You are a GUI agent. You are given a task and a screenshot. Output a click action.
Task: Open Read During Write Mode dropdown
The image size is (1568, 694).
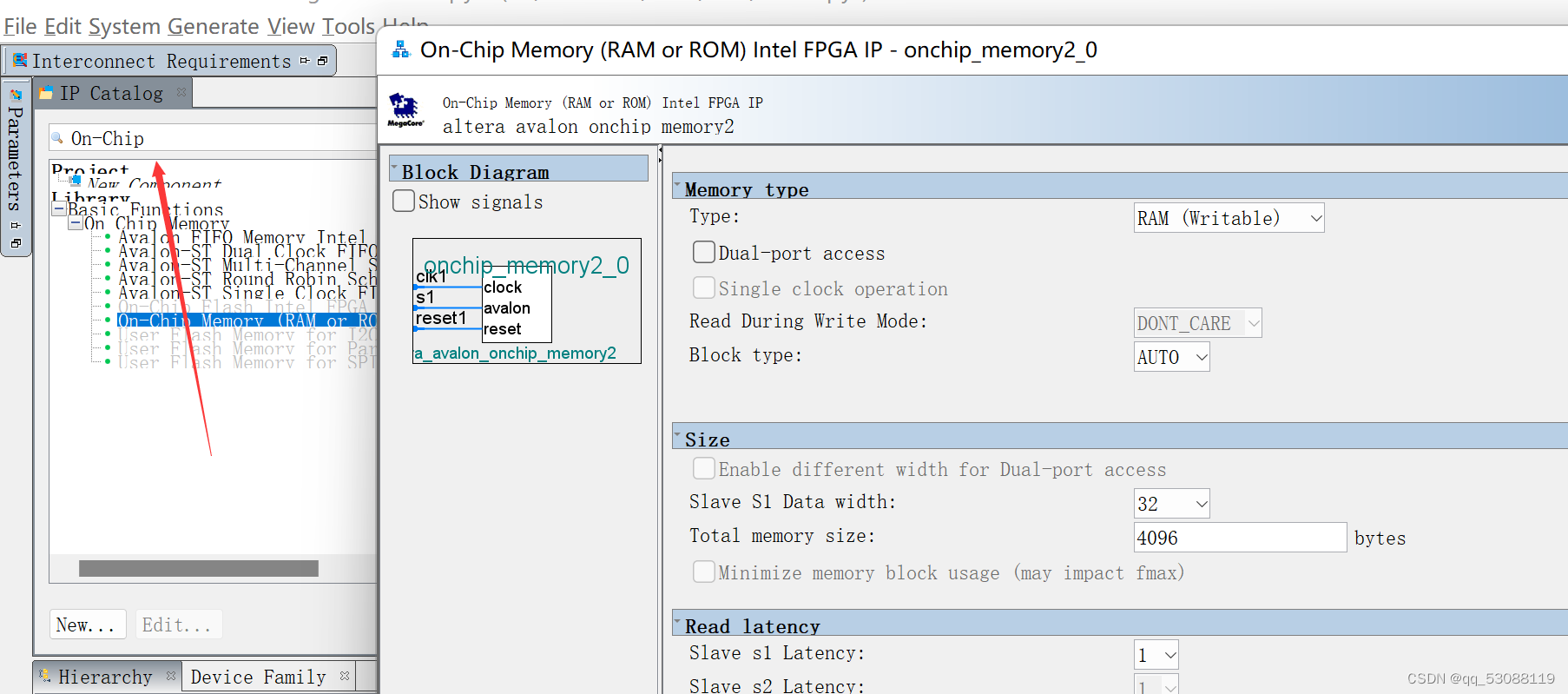[1197, 323]
